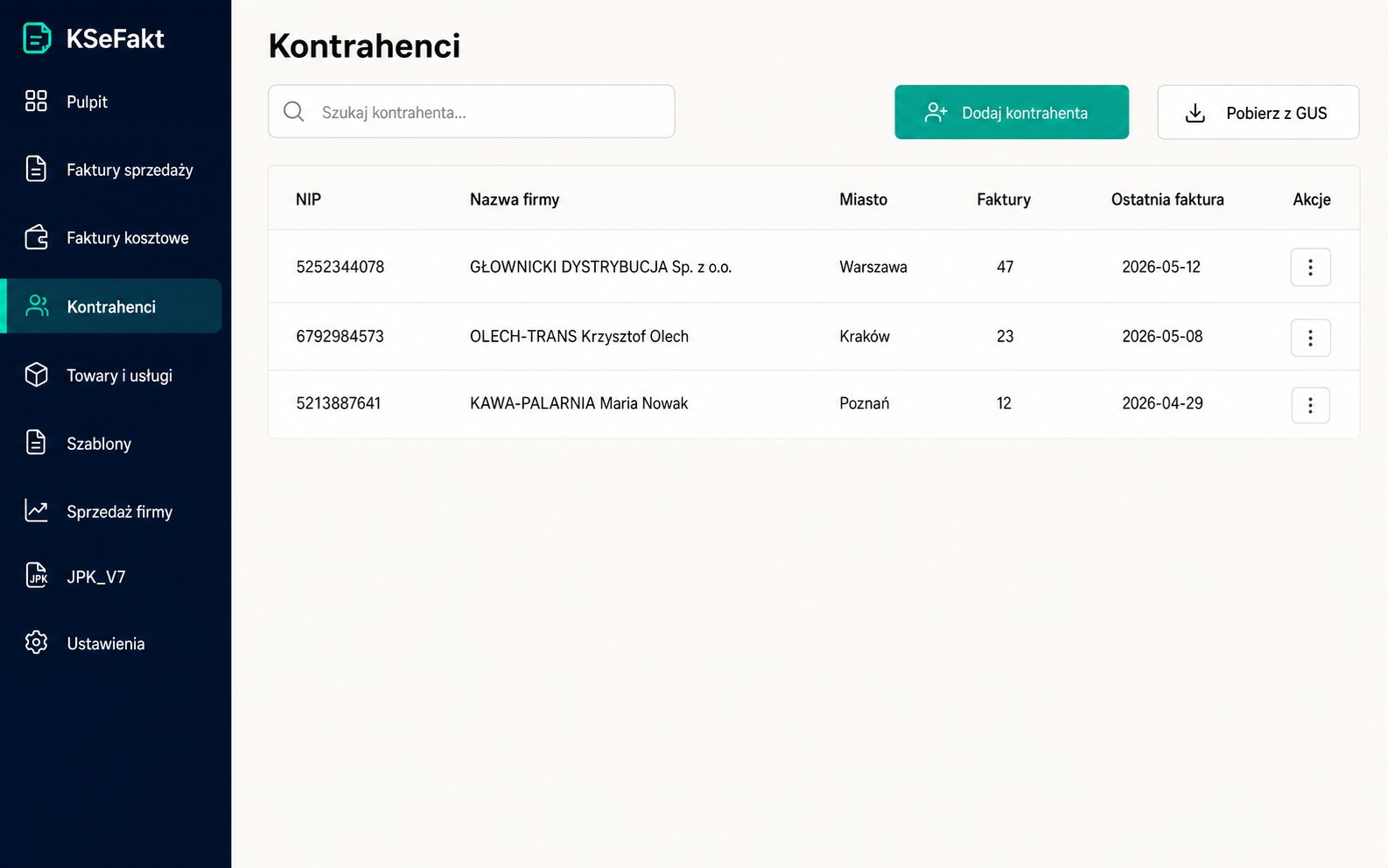Click the Warszawa city cell
The width and height of the screenshot is (1388, 868).
873,267
